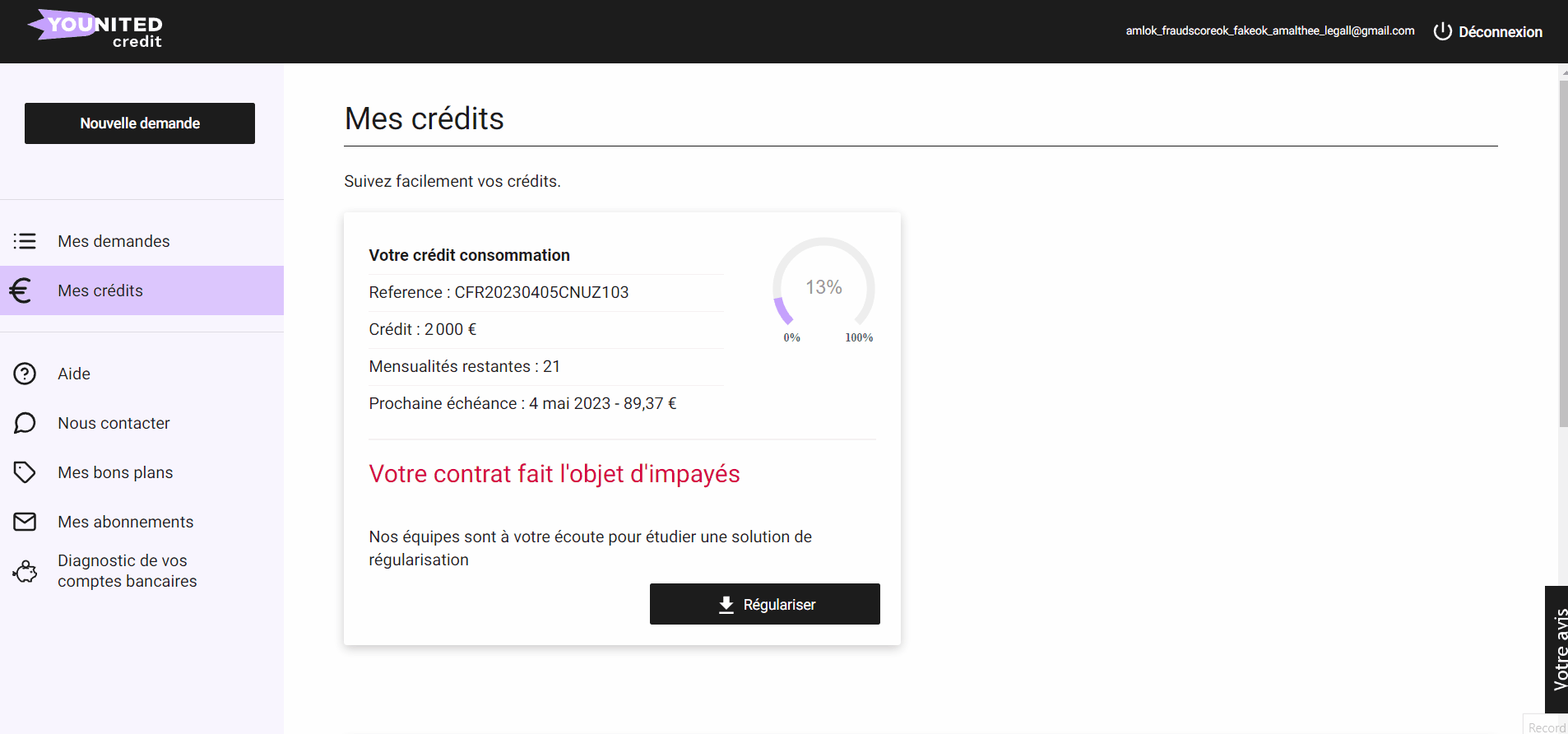Screen dimensions: 1568x734
Task: Select Mes crédits in the sidebar
Action: tap(141, 290)
